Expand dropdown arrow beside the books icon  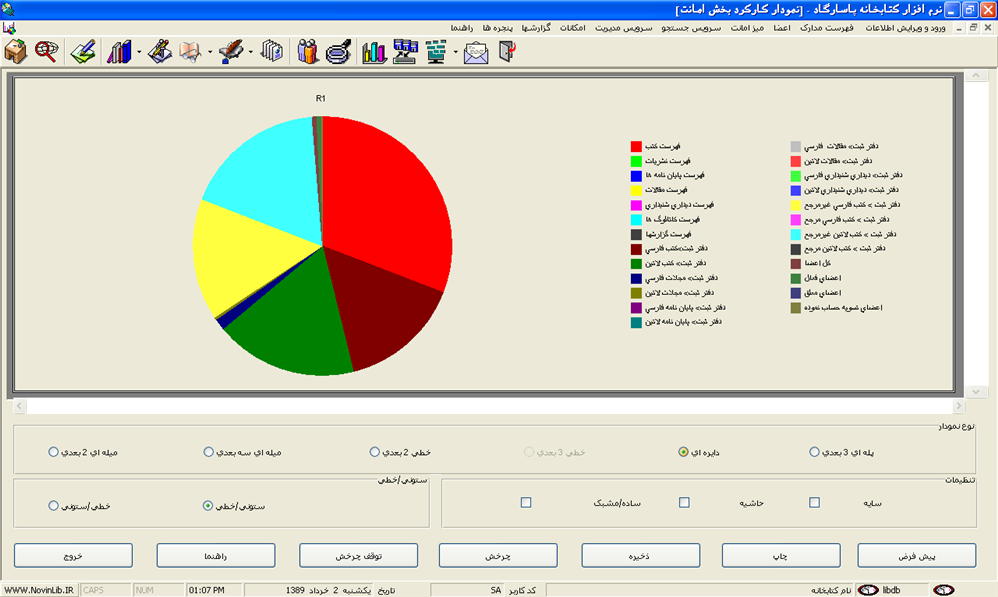tap(139, 52)
